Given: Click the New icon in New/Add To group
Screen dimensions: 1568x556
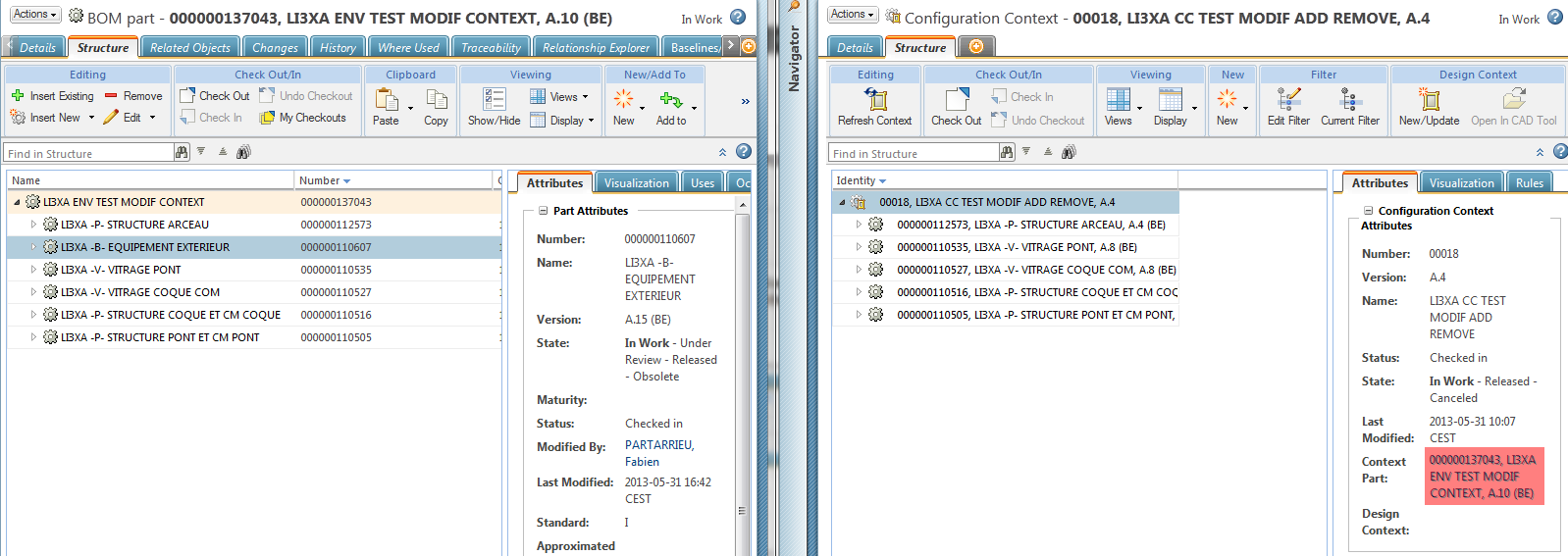Looking at the screenshot, I should 623,107.
